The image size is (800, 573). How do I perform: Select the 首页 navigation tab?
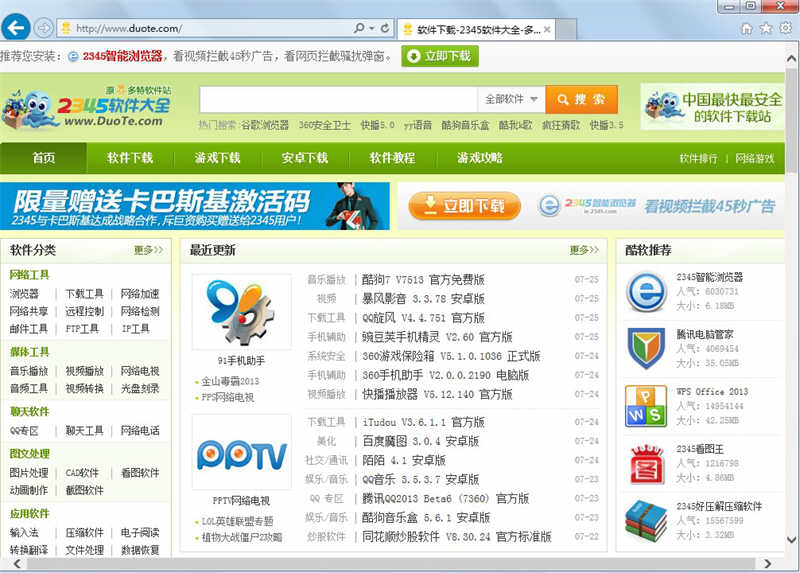click(x=44, y=158)
